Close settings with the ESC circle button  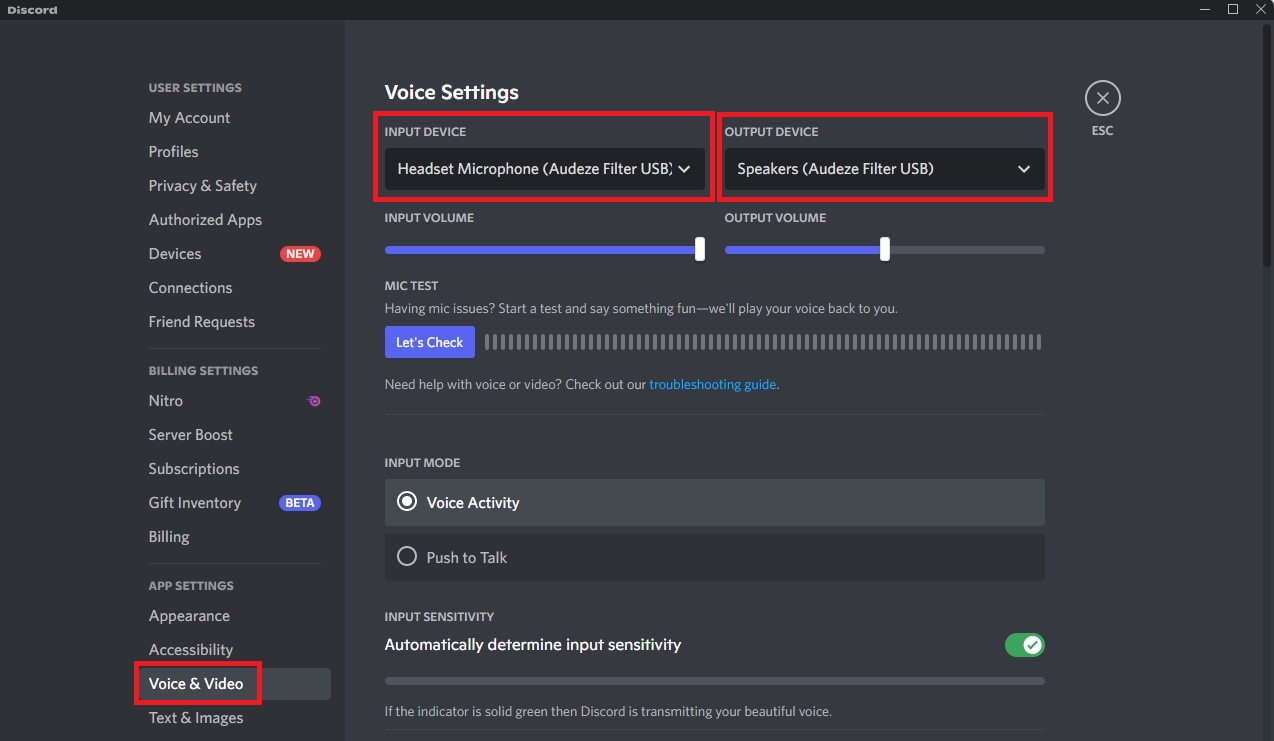point(1102,98)
